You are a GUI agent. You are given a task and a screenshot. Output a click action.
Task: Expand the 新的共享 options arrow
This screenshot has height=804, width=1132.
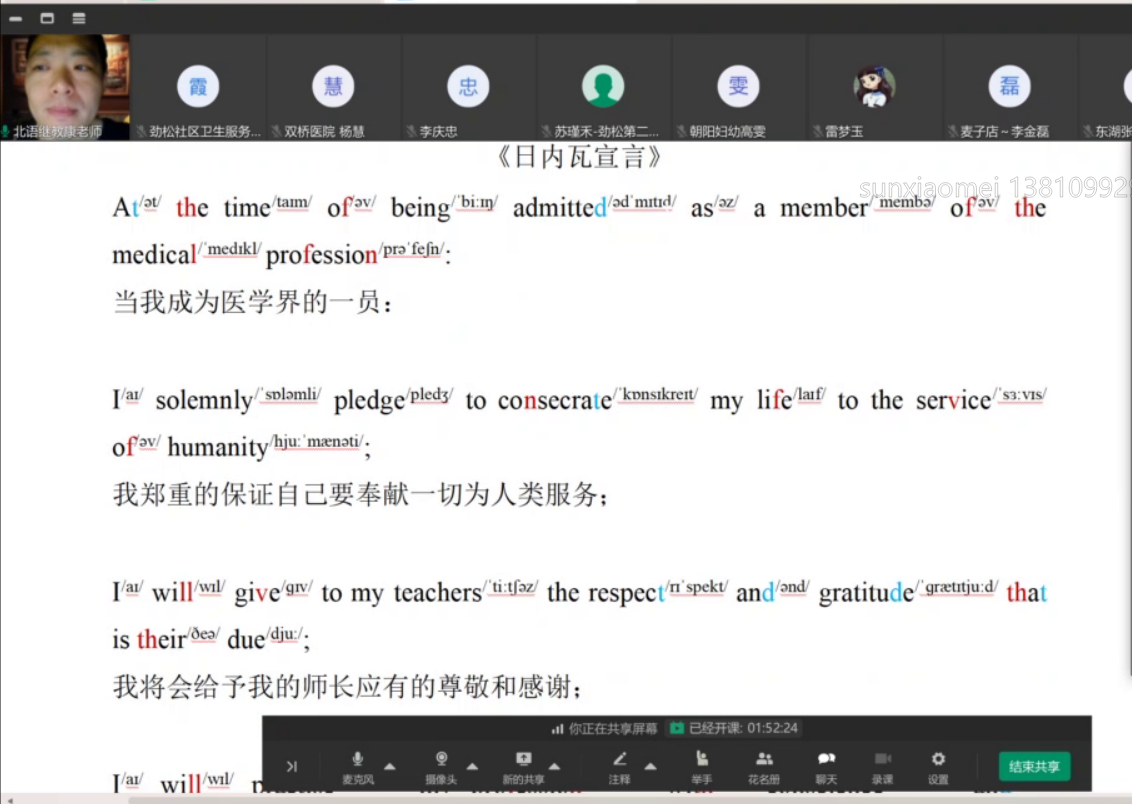(554, 767)
